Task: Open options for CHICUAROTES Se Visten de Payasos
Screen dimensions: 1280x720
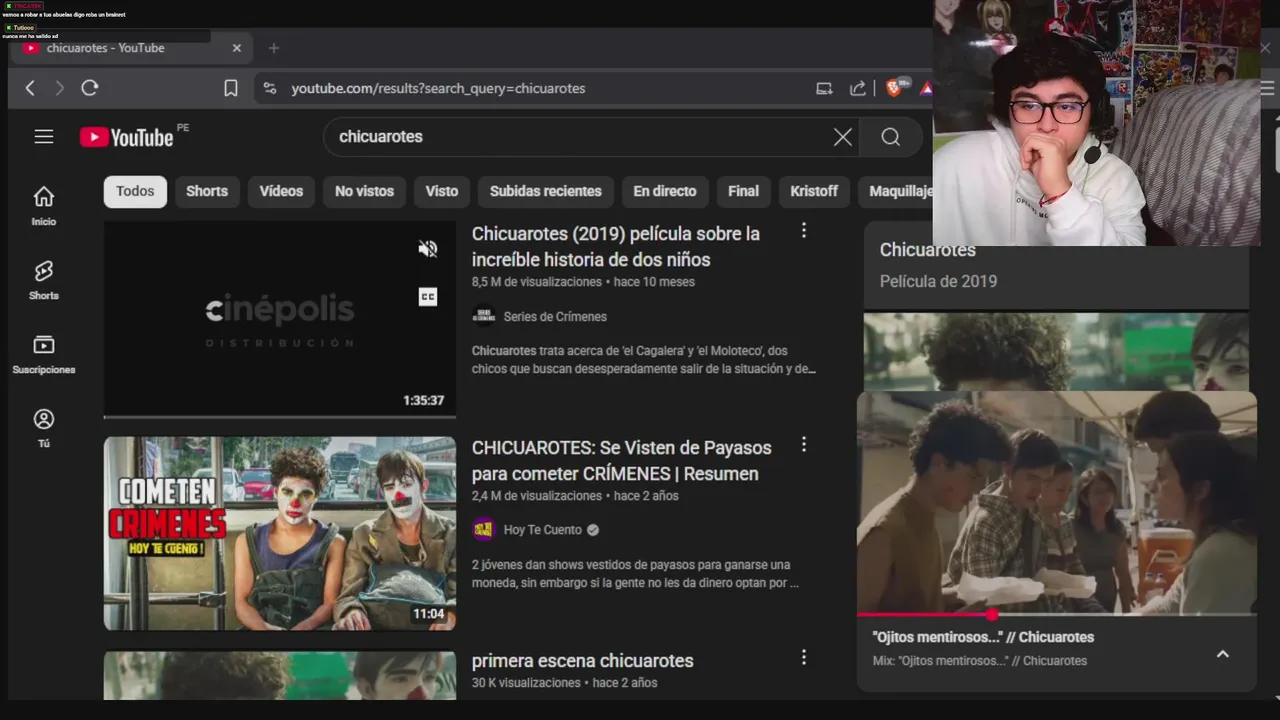Action: (803, 445)
